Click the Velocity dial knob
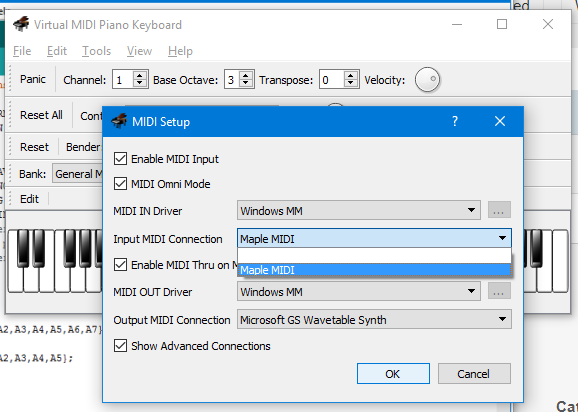This screenshot has height=412, width=578. pyautogui.click(x=427, y=79)
